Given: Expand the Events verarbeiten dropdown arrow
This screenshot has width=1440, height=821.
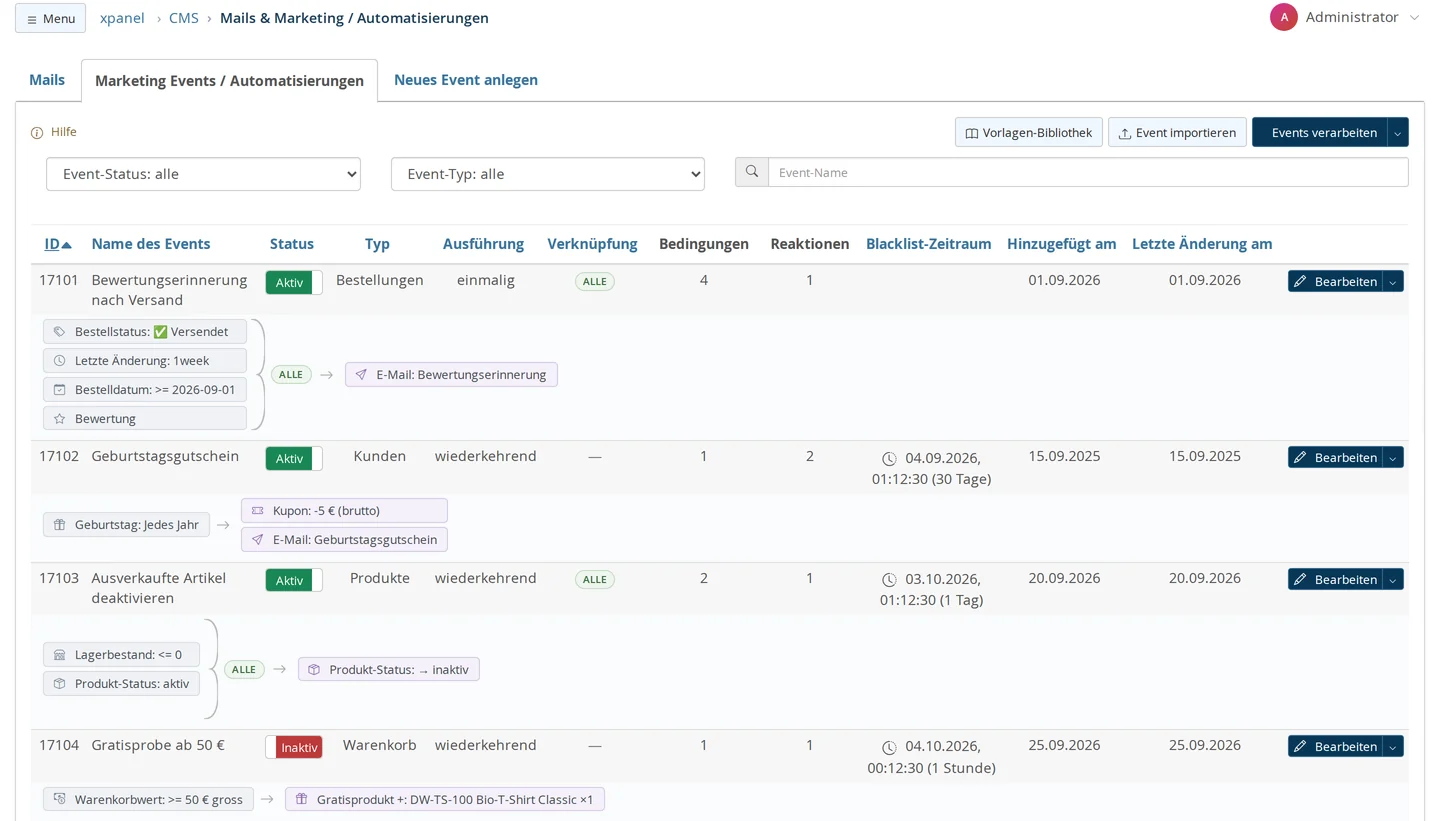Looking at the screenshot, I should (x=1398, y=132).
